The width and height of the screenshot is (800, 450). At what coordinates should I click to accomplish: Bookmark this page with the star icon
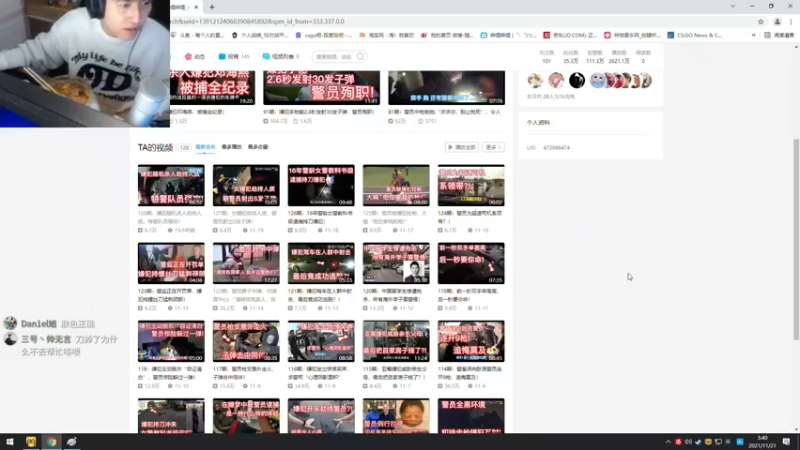point(761,21)
